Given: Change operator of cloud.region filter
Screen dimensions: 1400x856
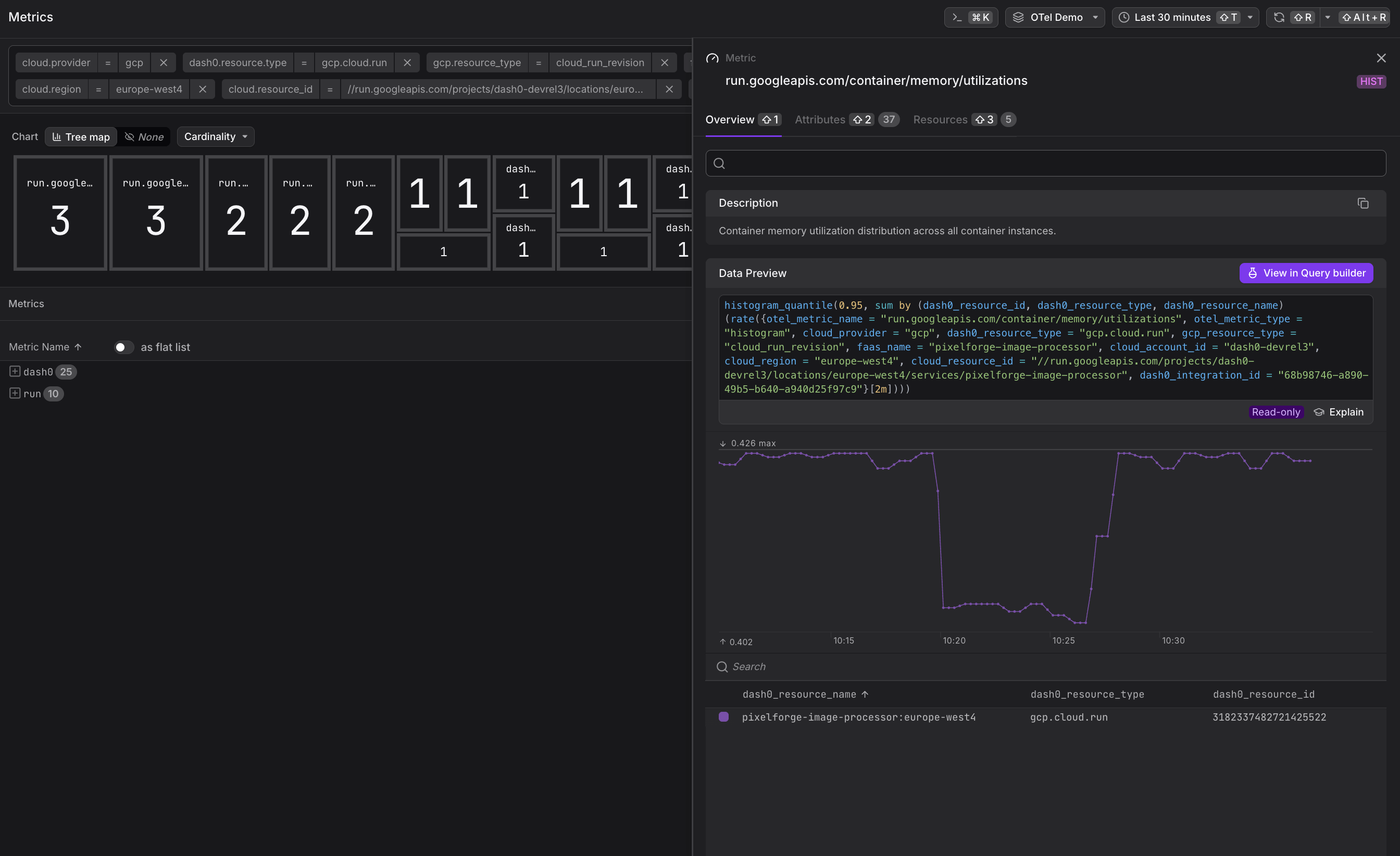Looking at the screenshot, I should [x=98, y=89].
